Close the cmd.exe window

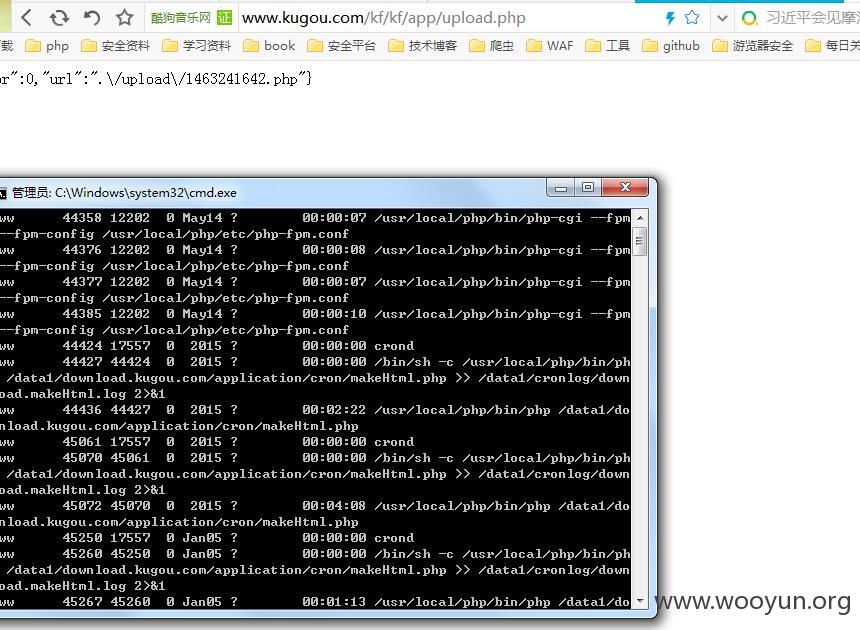pyautogui.click(x=625, y=188)
